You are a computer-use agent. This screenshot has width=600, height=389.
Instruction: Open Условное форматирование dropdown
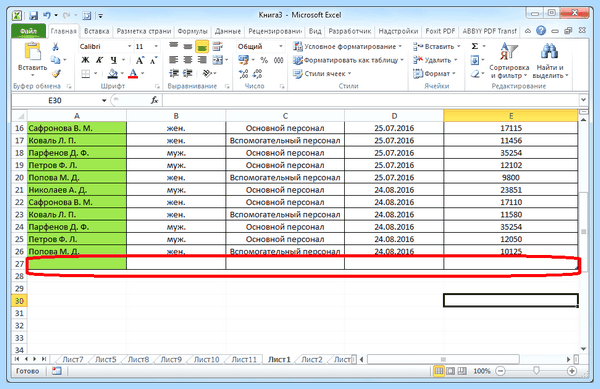(x=347, y=47)
